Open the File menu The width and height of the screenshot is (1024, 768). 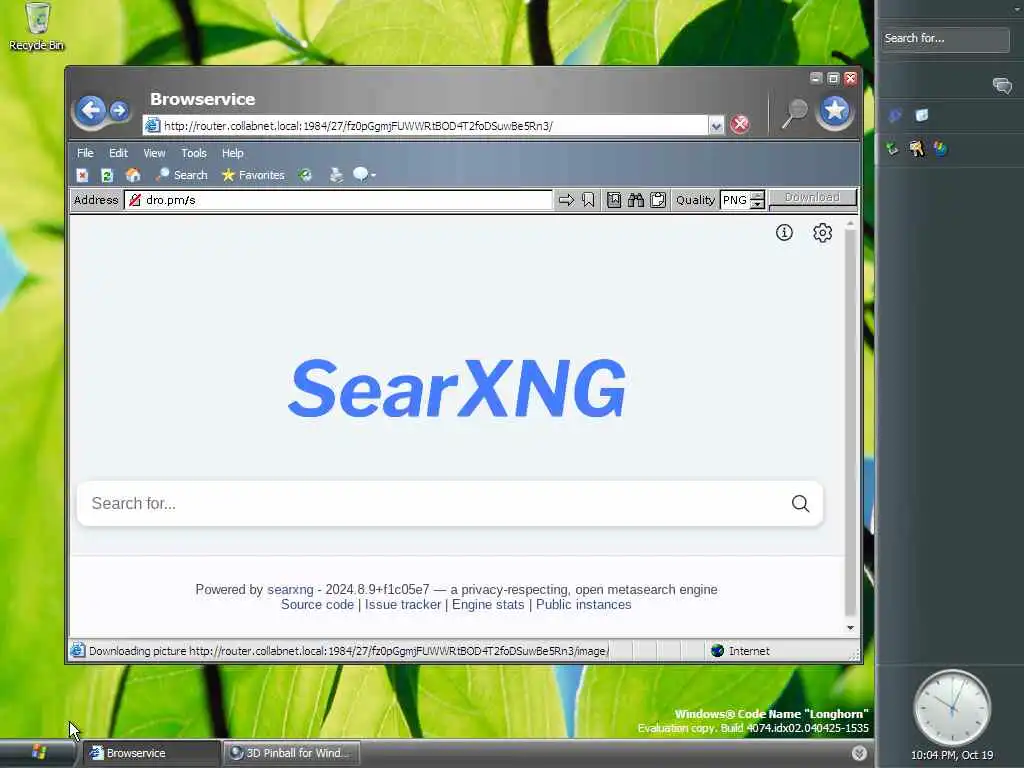click(x=86, y=153)
